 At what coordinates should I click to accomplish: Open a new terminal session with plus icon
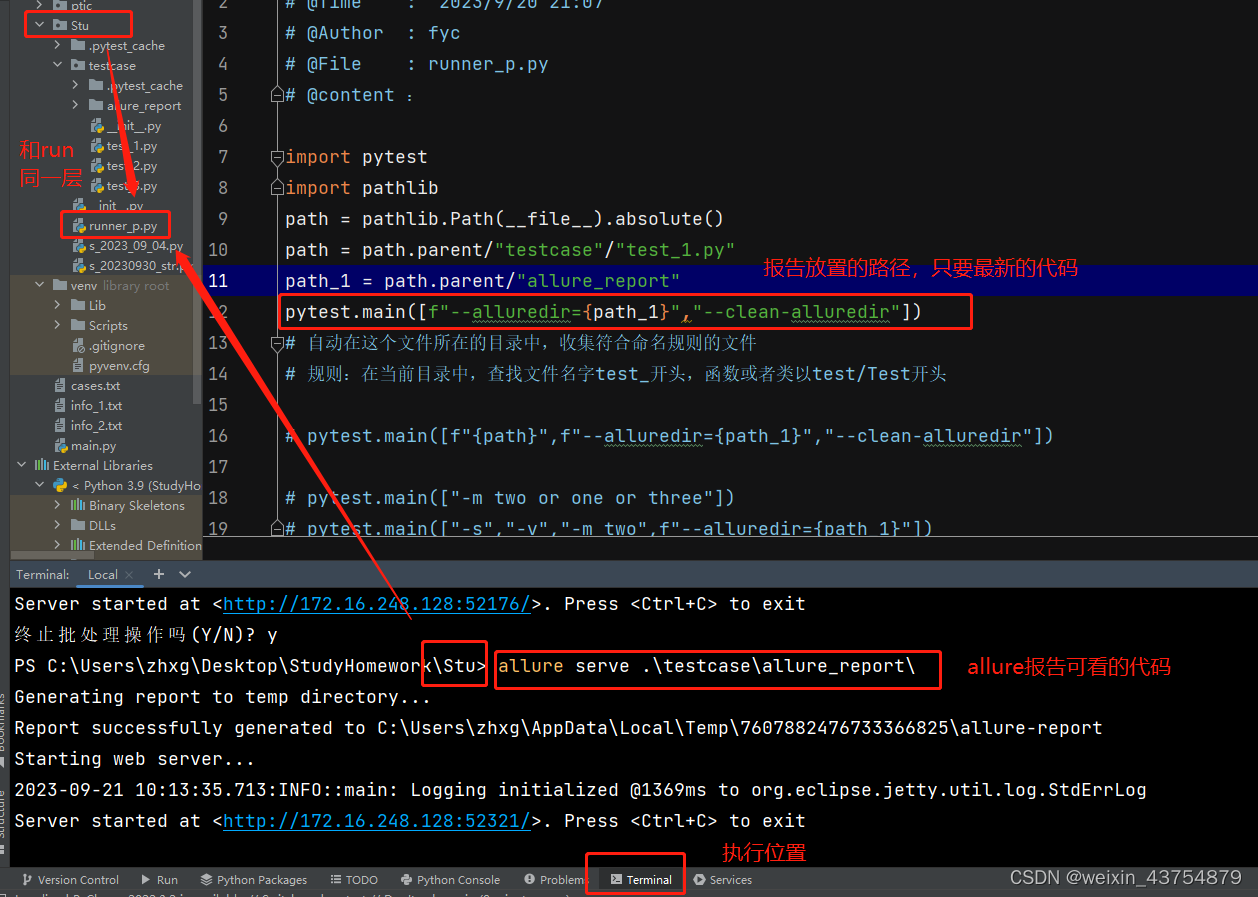click(x=158, y=574)
